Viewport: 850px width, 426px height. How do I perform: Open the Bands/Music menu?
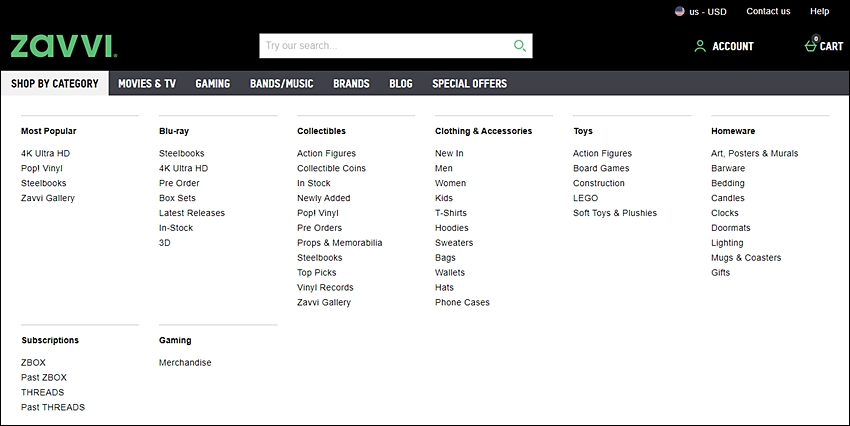[x=281, y=83]
